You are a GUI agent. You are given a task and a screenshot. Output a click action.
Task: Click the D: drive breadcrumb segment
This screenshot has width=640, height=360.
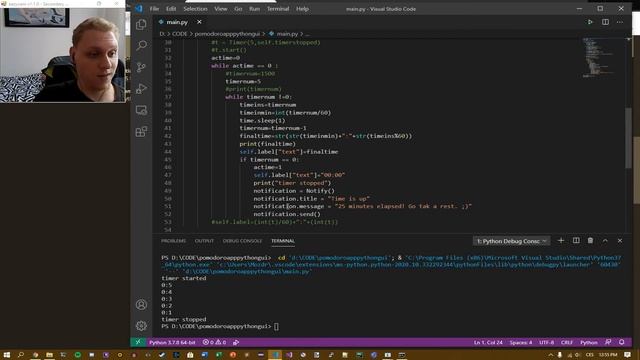162,34
